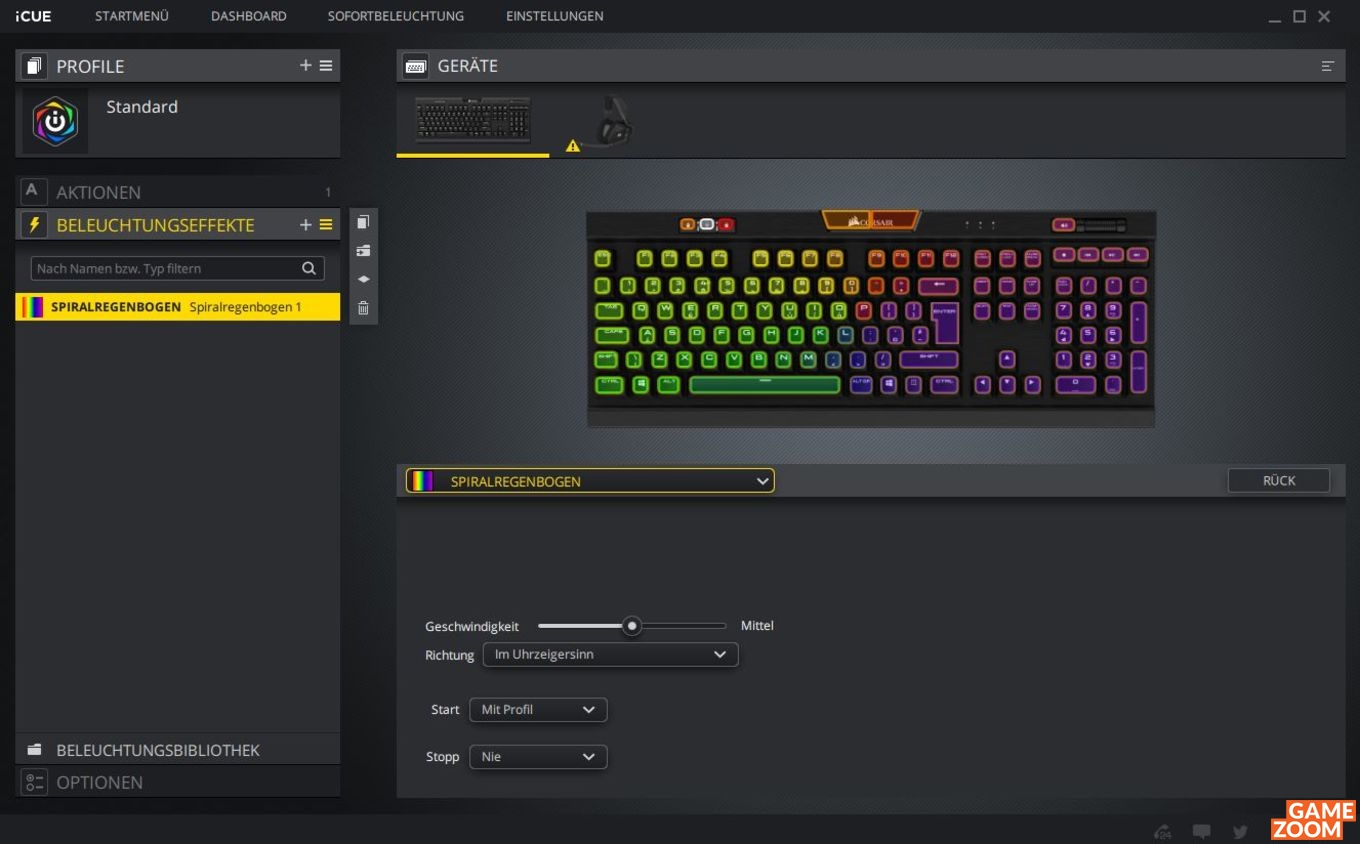
Task: Open Spiralregenbogen effect type dropdown
Action: pyautogui.click(x=590, y=481)
